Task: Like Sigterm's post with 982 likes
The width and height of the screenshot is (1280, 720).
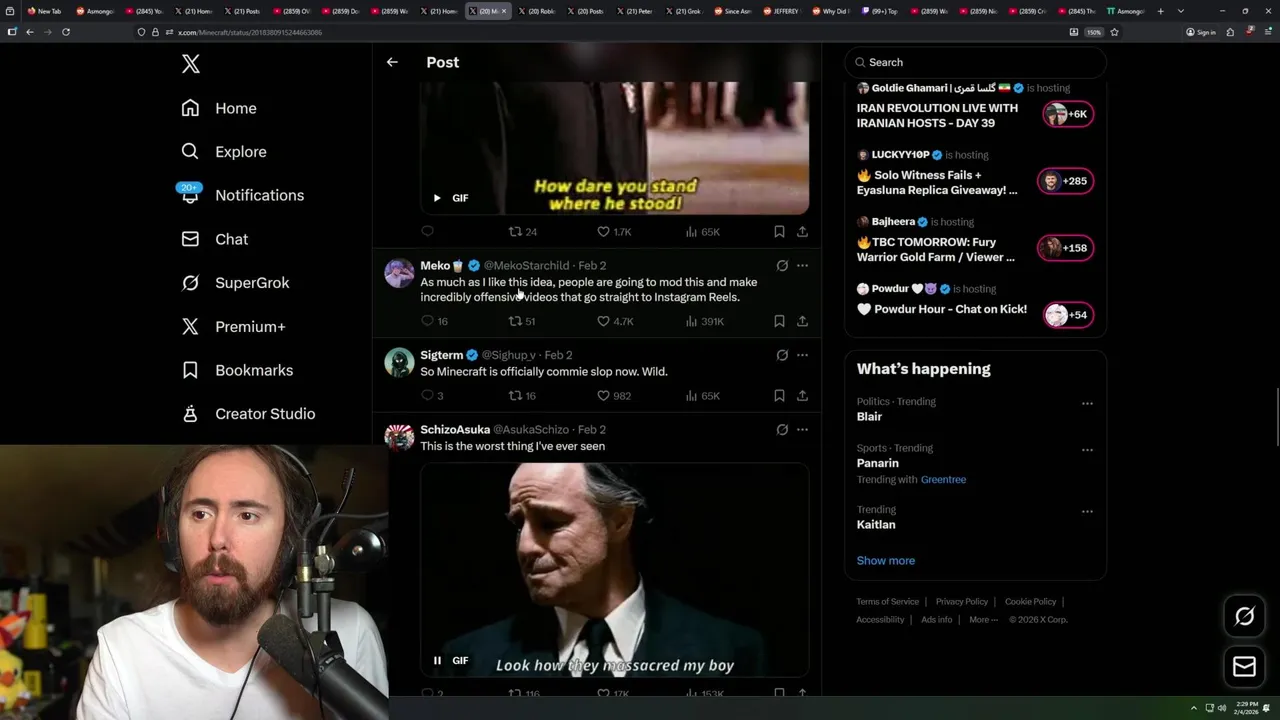Action: click(614, 396)
